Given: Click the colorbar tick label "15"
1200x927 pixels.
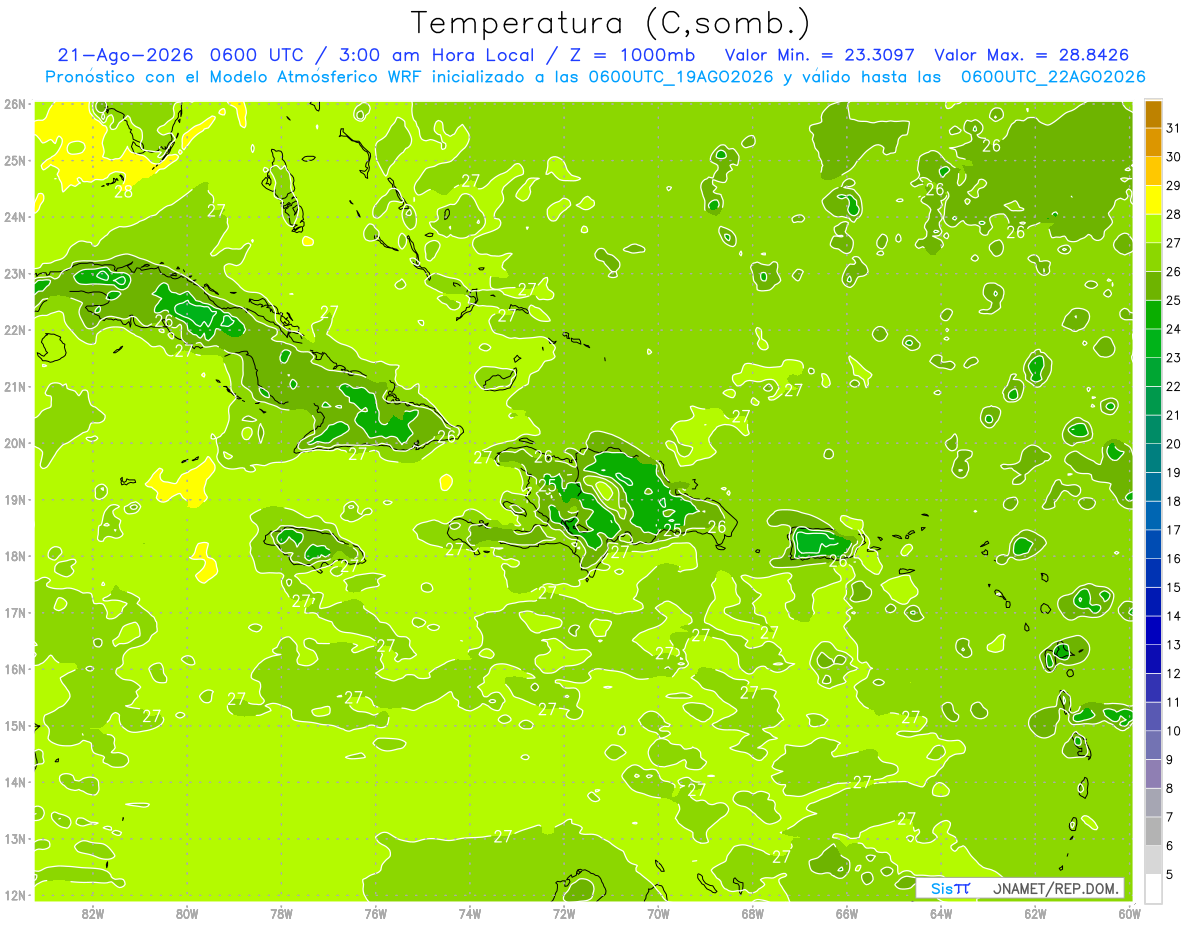Looking at the screenshot, I should (1174, 587).
